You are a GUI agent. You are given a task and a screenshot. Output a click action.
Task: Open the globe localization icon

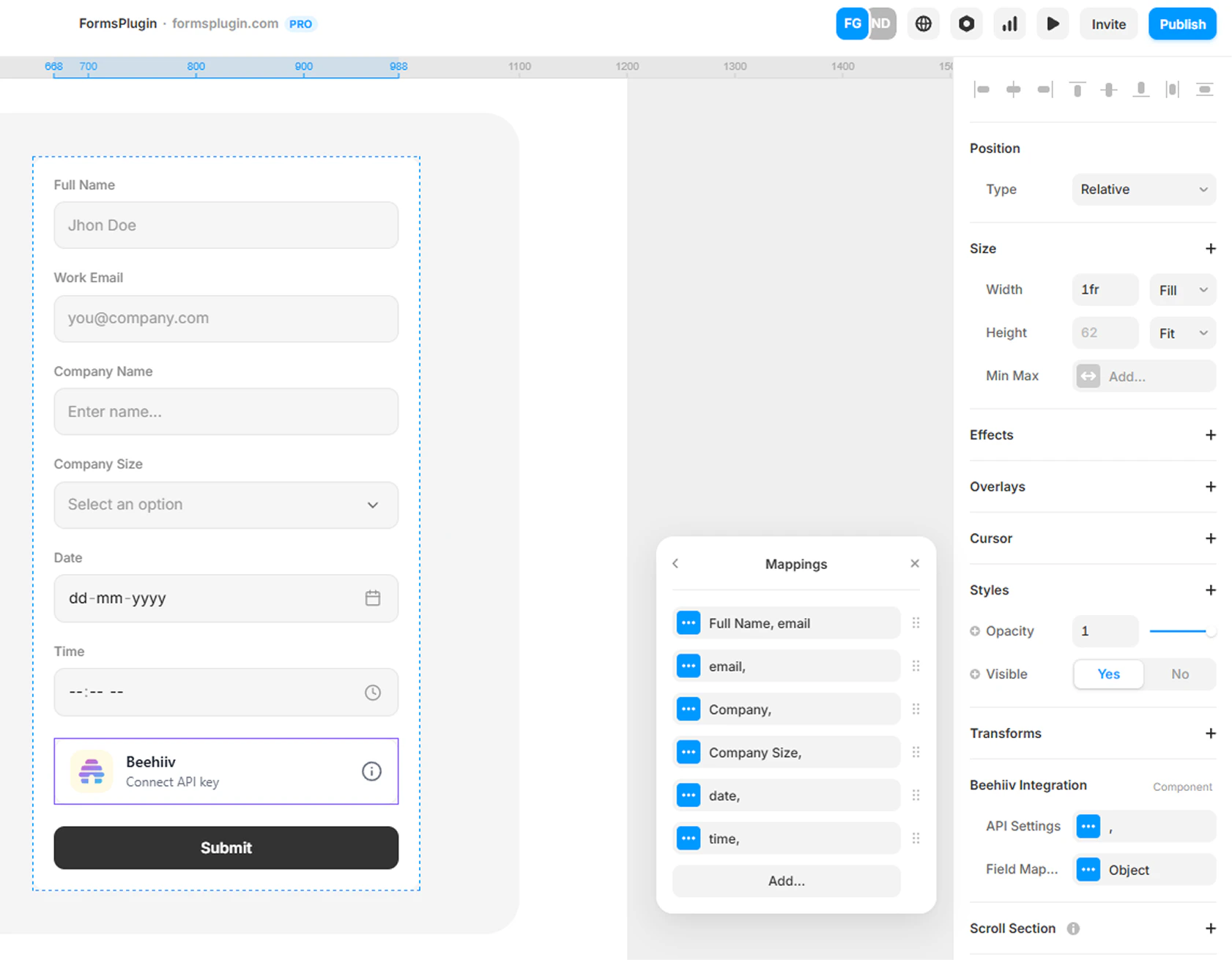point(923,24)
